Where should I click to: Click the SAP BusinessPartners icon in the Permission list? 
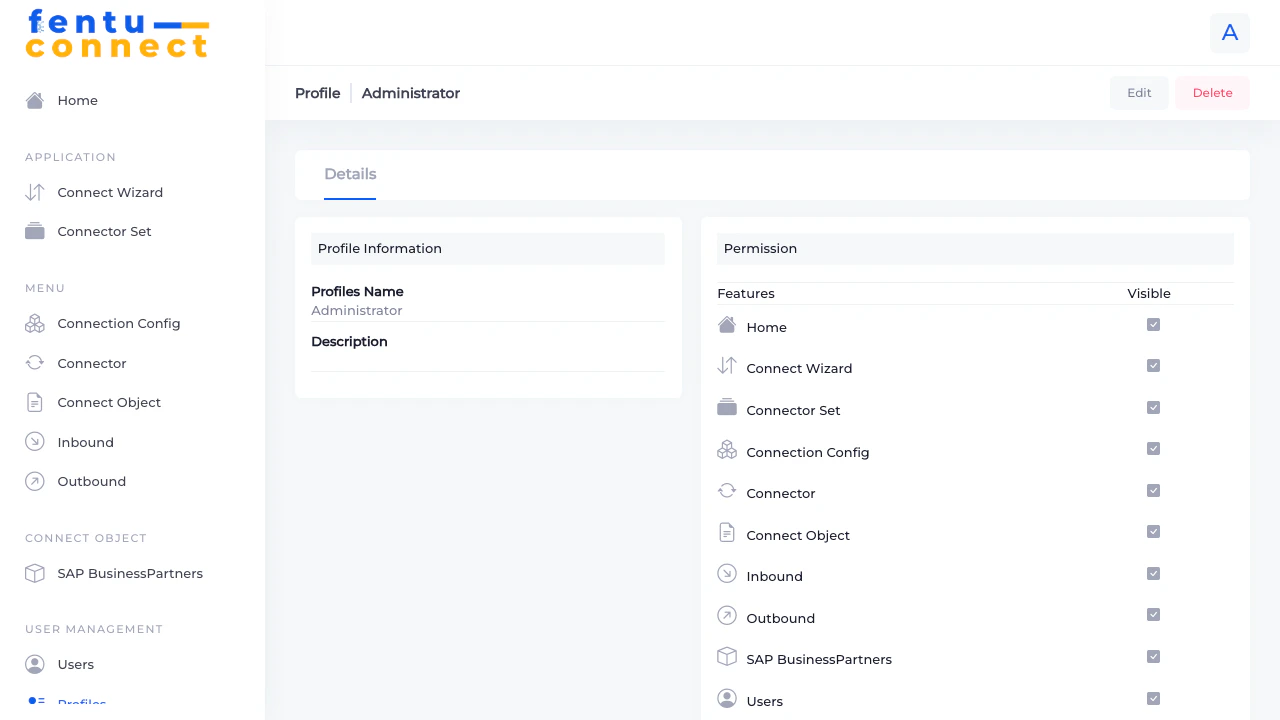[x=727, y=657]
